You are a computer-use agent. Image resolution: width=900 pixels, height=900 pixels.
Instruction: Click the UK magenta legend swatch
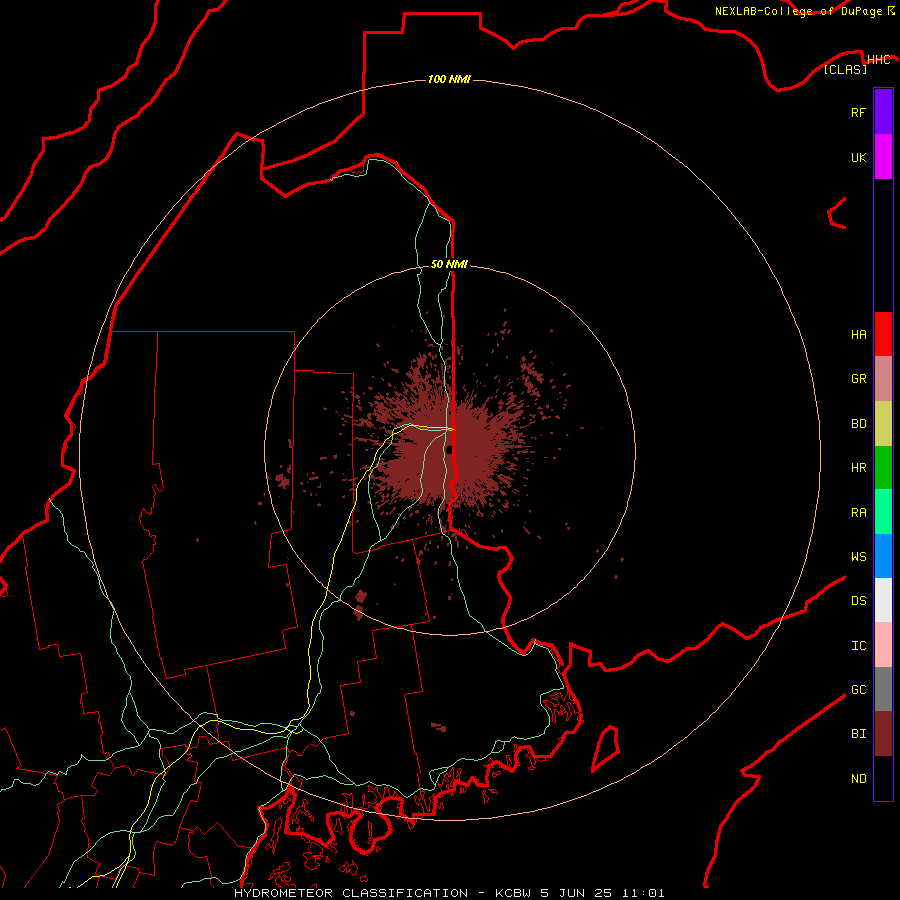point(883,157)
